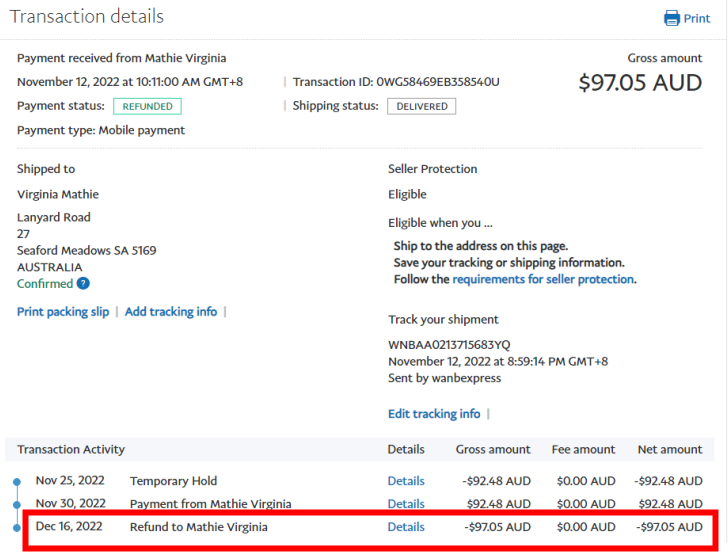728x559 pixels.
Task: Click the $97.05 AUD gross amount total
Action: (640, 83)
